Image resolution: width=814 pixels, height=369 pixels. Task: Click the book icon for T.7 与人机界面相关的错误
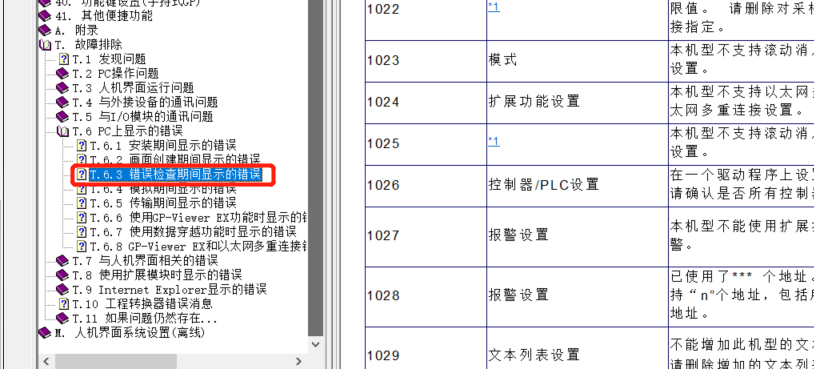coord(62,260)
